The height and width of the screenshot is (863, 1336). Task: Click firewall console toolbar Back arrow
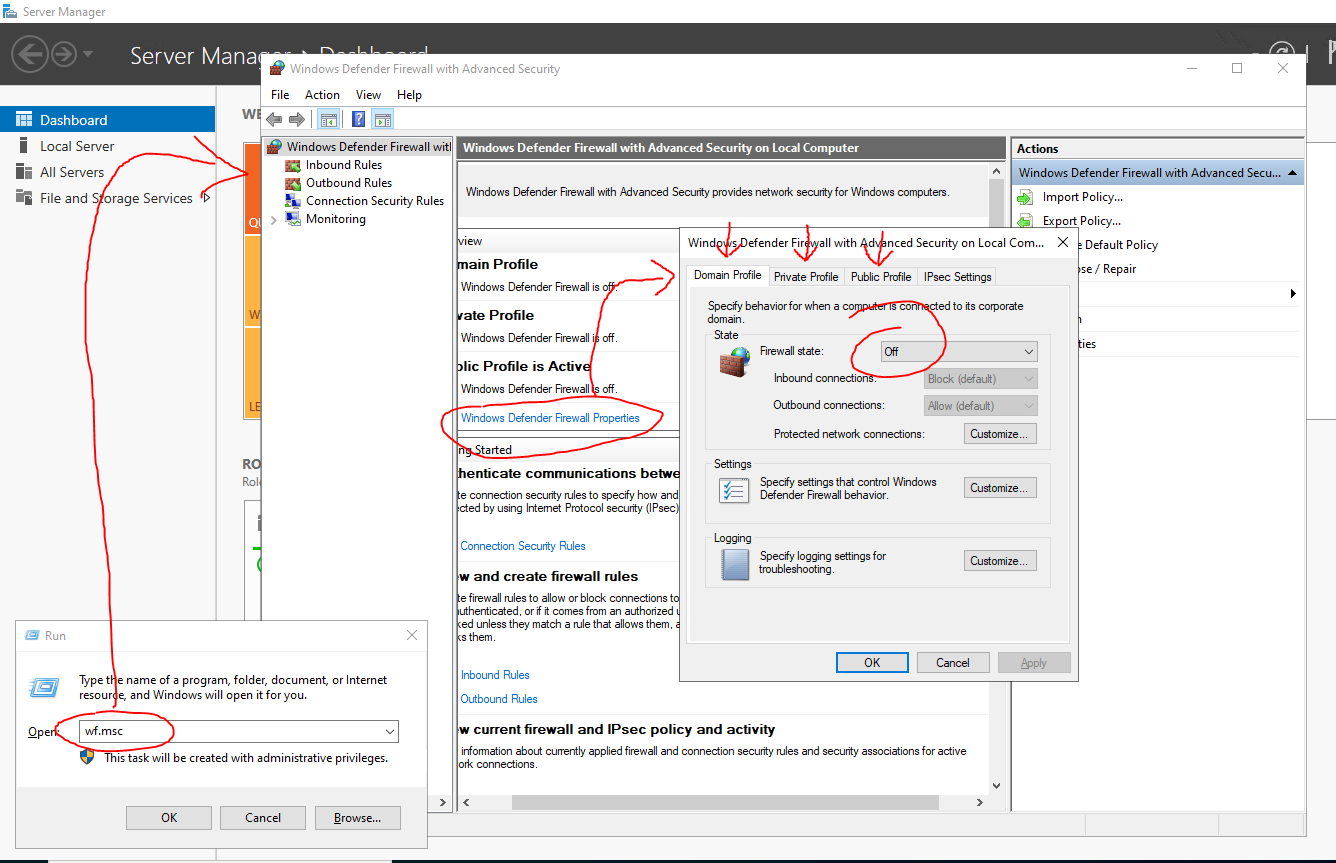[x=275, y=120]
